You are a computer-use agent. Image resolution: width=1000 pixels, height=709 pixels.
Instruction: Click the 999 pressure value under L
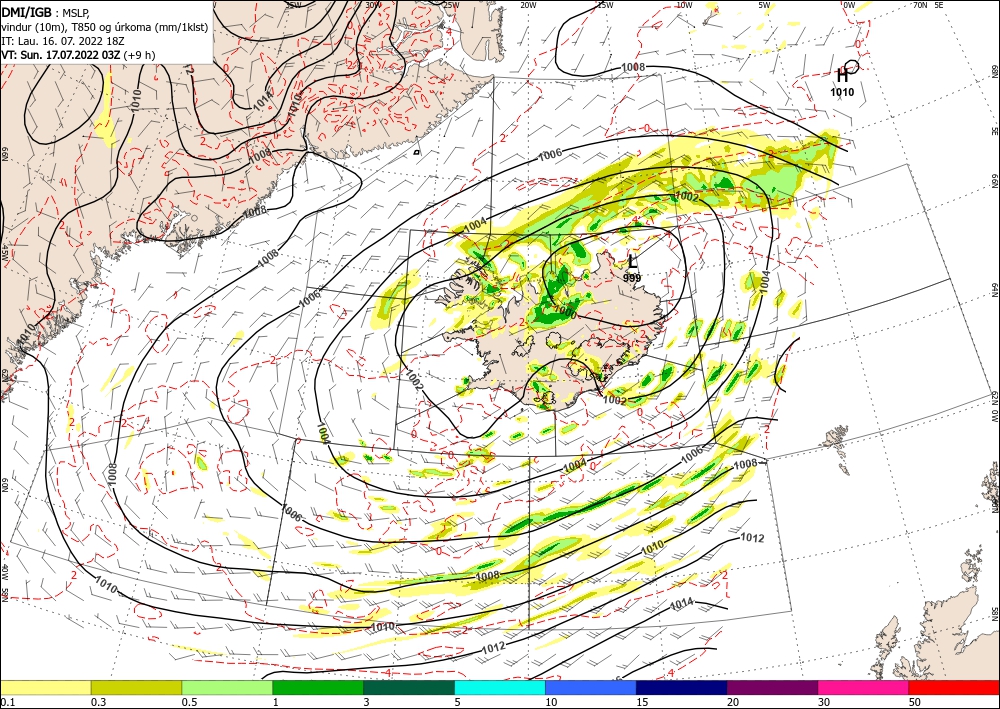click(x=632, y=278)
